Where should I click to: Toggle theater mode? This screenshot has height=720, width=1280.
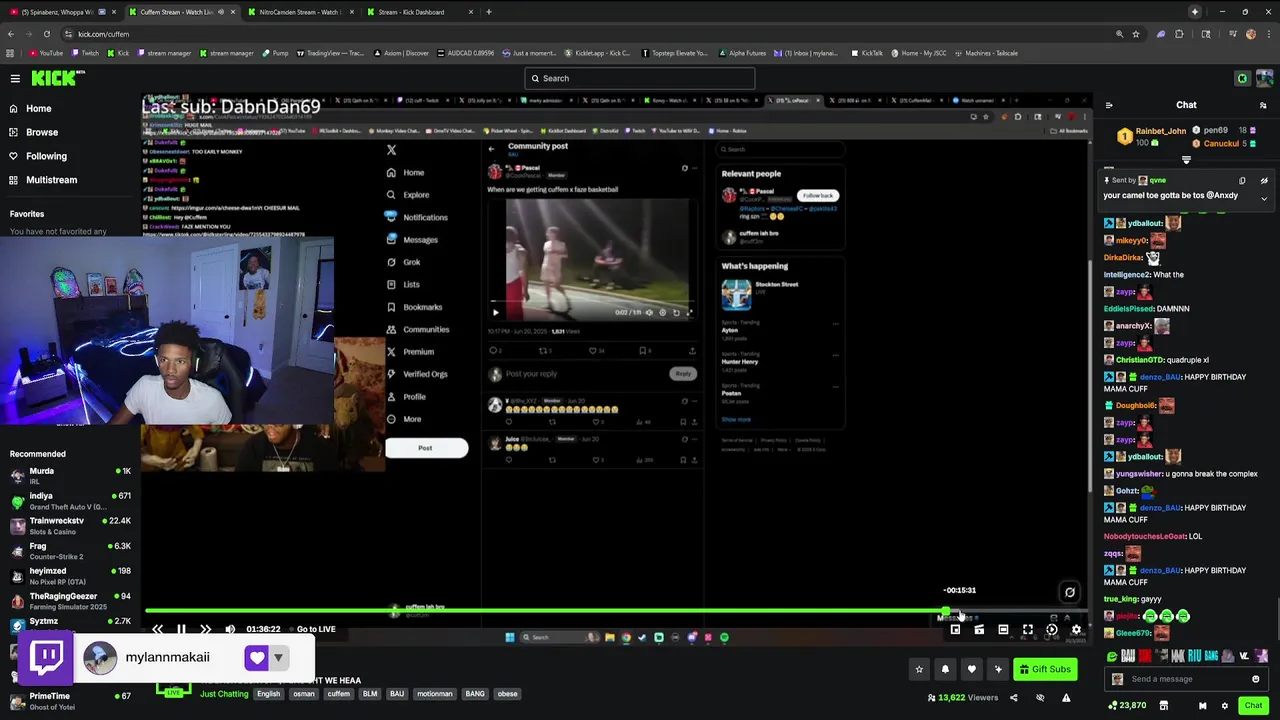tap(1003, 630)
